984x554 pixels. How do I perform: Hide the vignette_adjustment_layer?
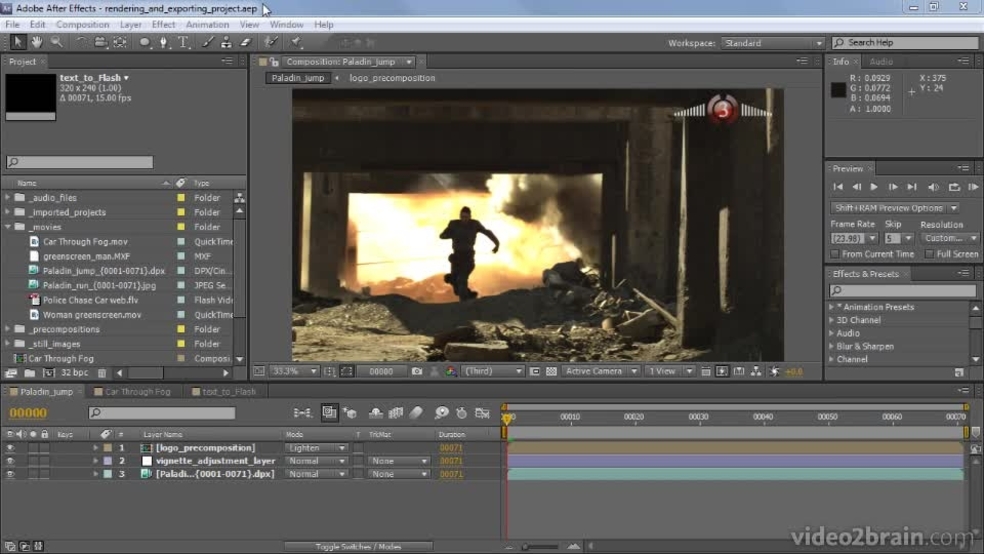[x=10, y=461]
